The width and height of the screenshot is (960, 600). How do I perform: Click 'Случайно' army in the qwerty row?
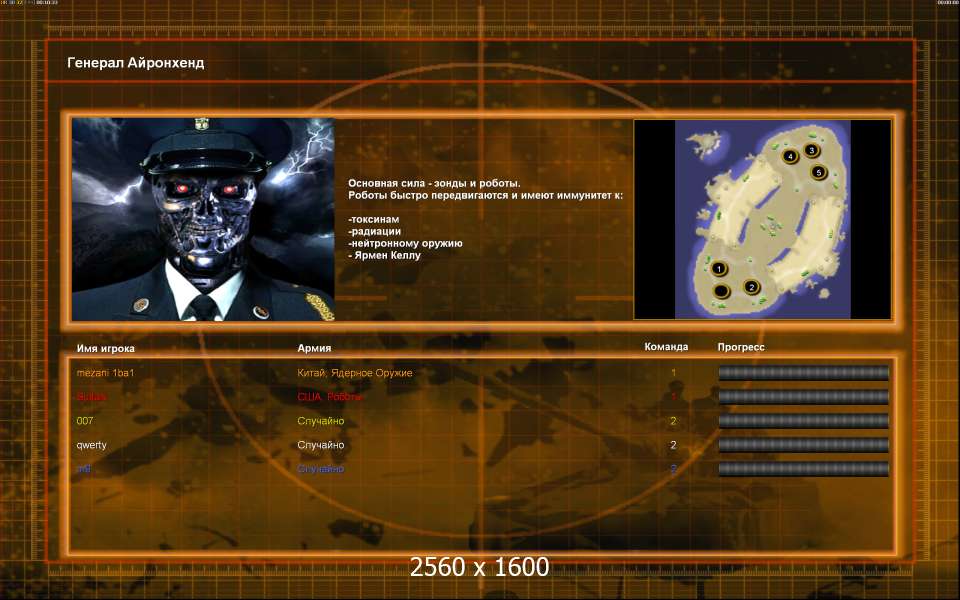point(320,445)
